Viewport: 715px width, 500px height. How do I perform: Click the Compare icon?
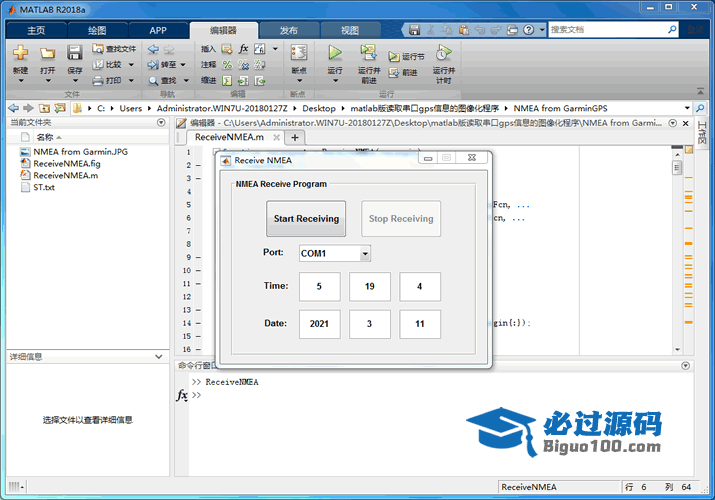tap(98, 65)
